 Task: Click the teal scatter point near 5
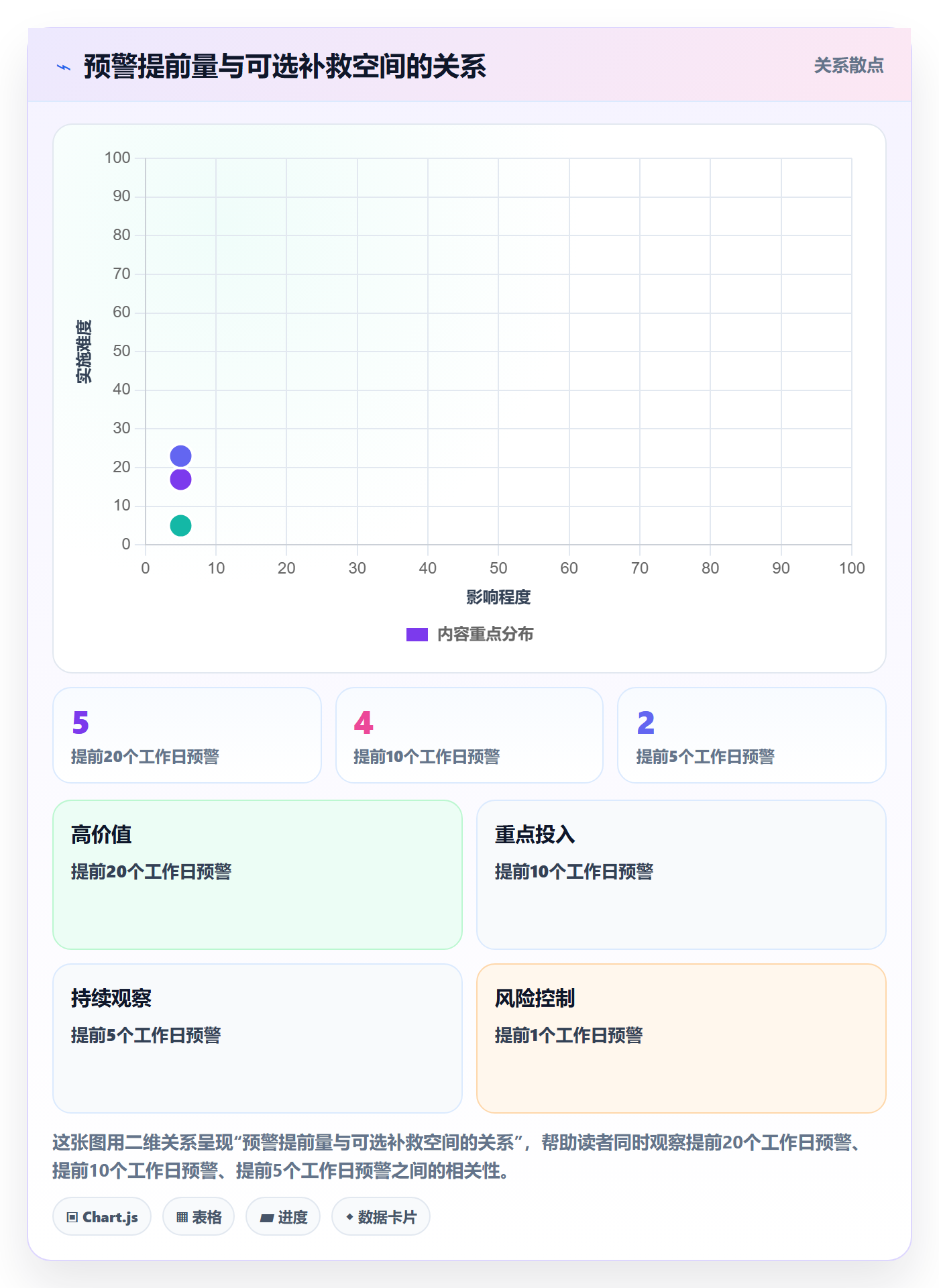tap(180, 526)
